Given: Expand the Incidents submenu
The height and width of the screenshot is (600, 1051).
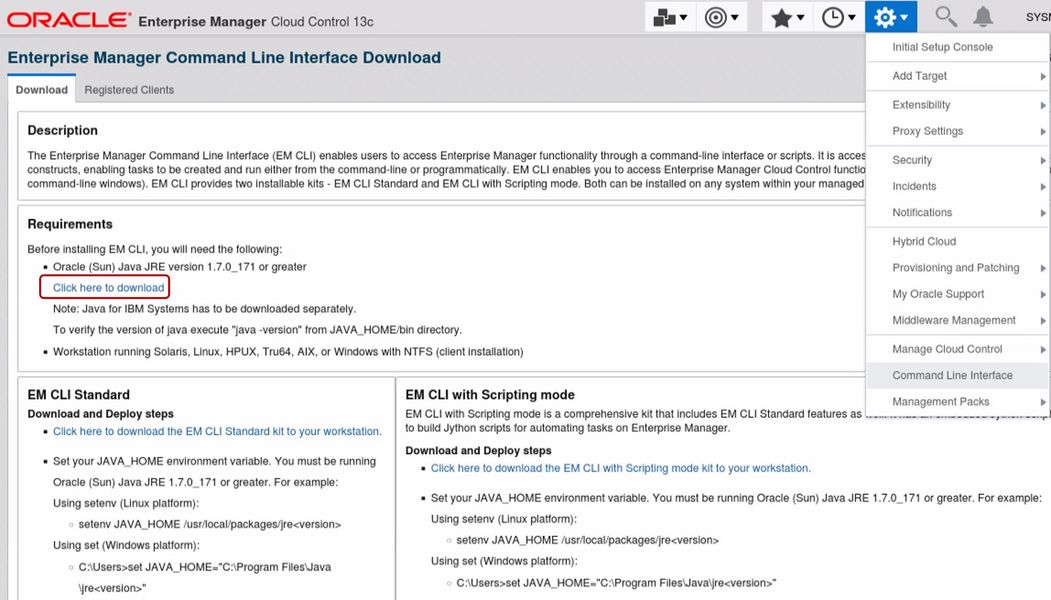Looking at the screenshot, I should pos(957,186).
